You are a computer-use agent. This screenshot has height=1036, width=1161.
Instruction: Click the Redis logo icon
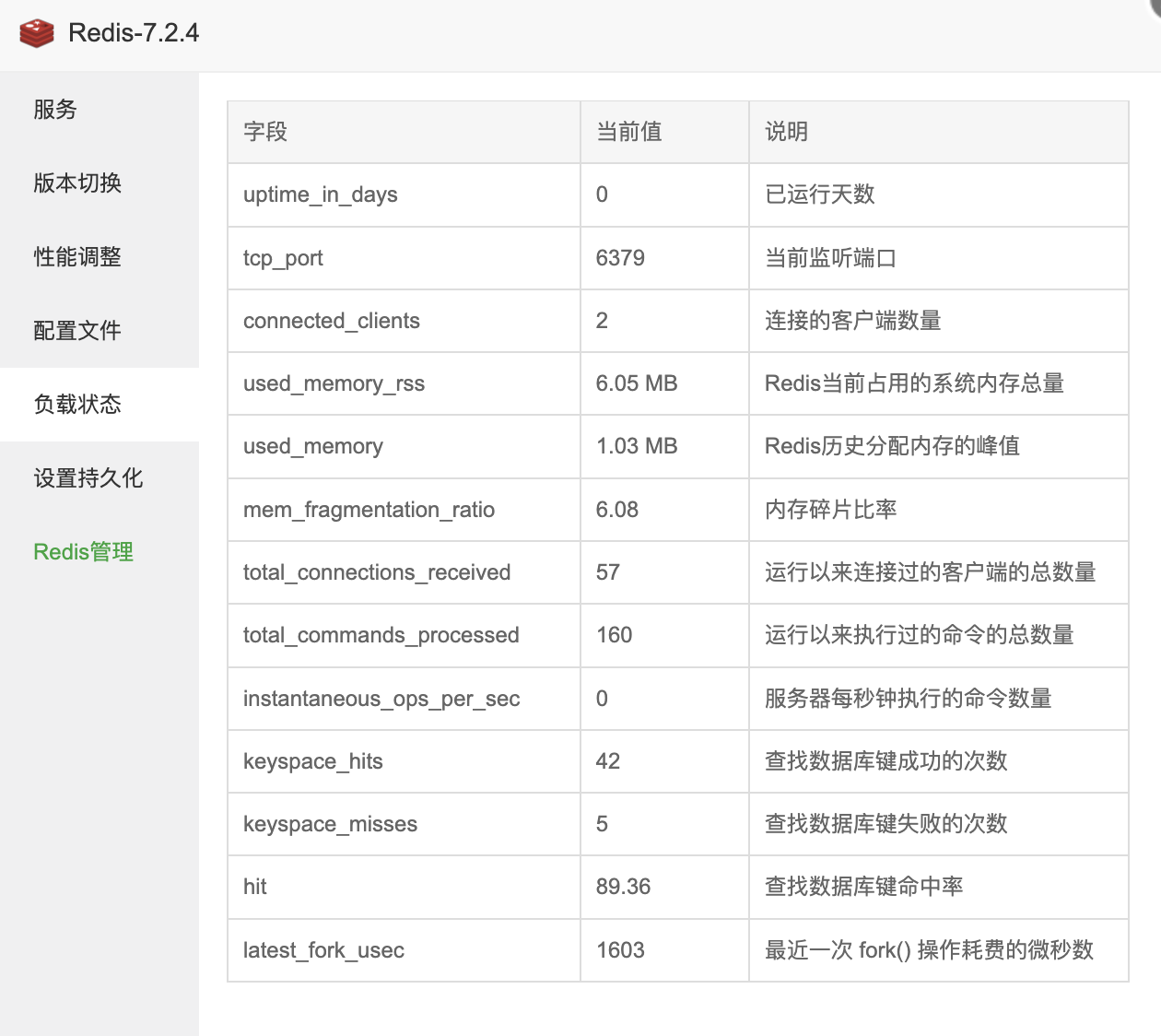pos(37,33)
